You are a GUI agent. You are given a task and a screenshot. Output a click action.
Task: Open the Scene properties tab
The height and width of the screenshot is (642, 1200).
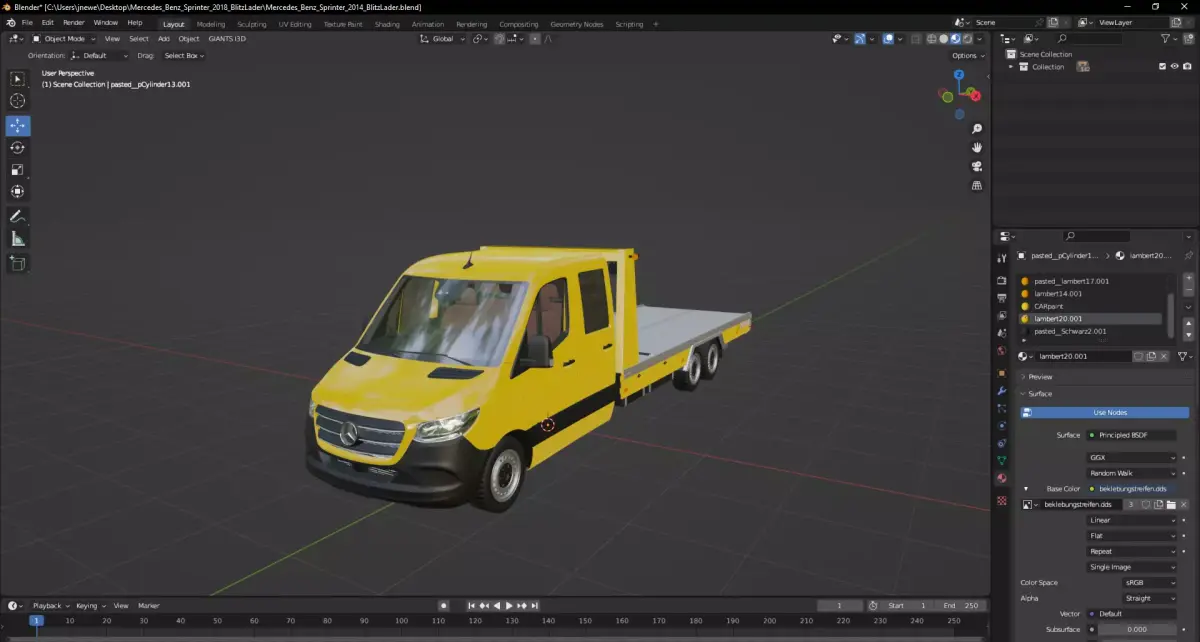coord(1002,333)
